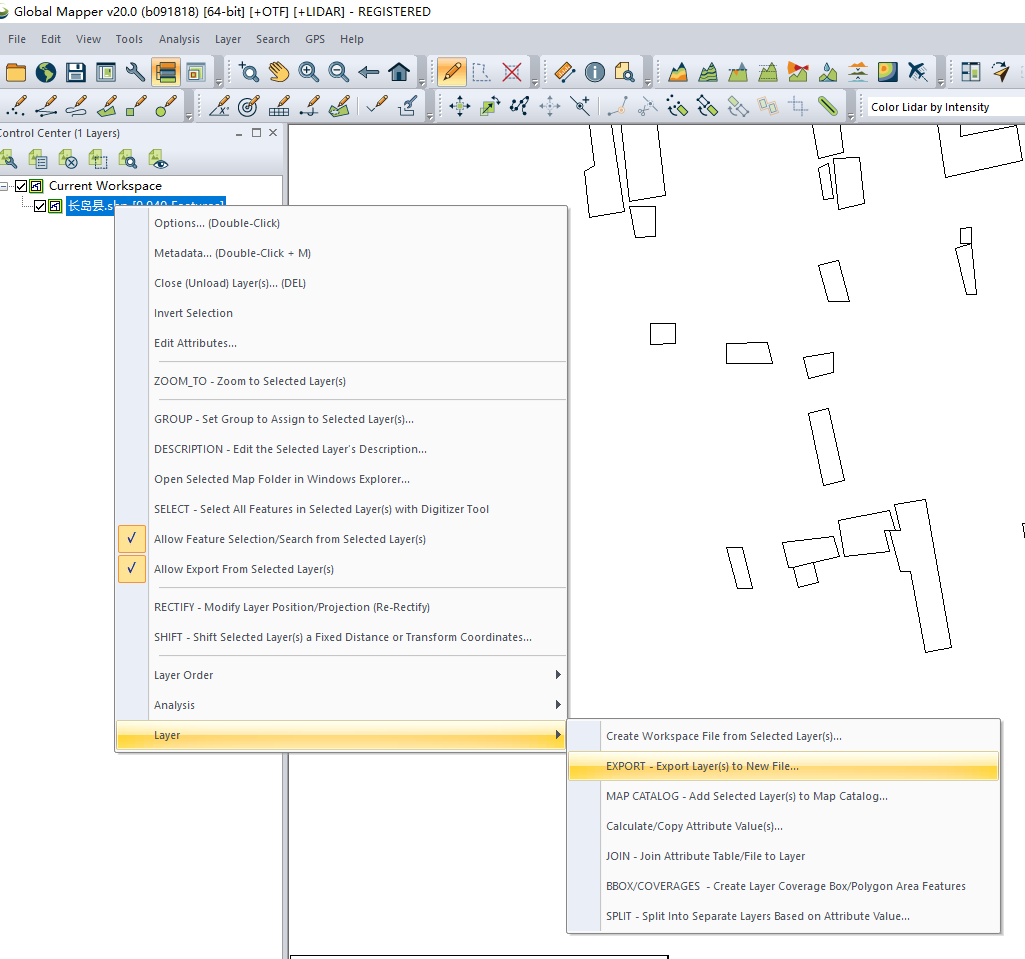Click the Create grid pencil icon
The width and height of the screenshot is (1025, 959).
(x=278, y=106)
